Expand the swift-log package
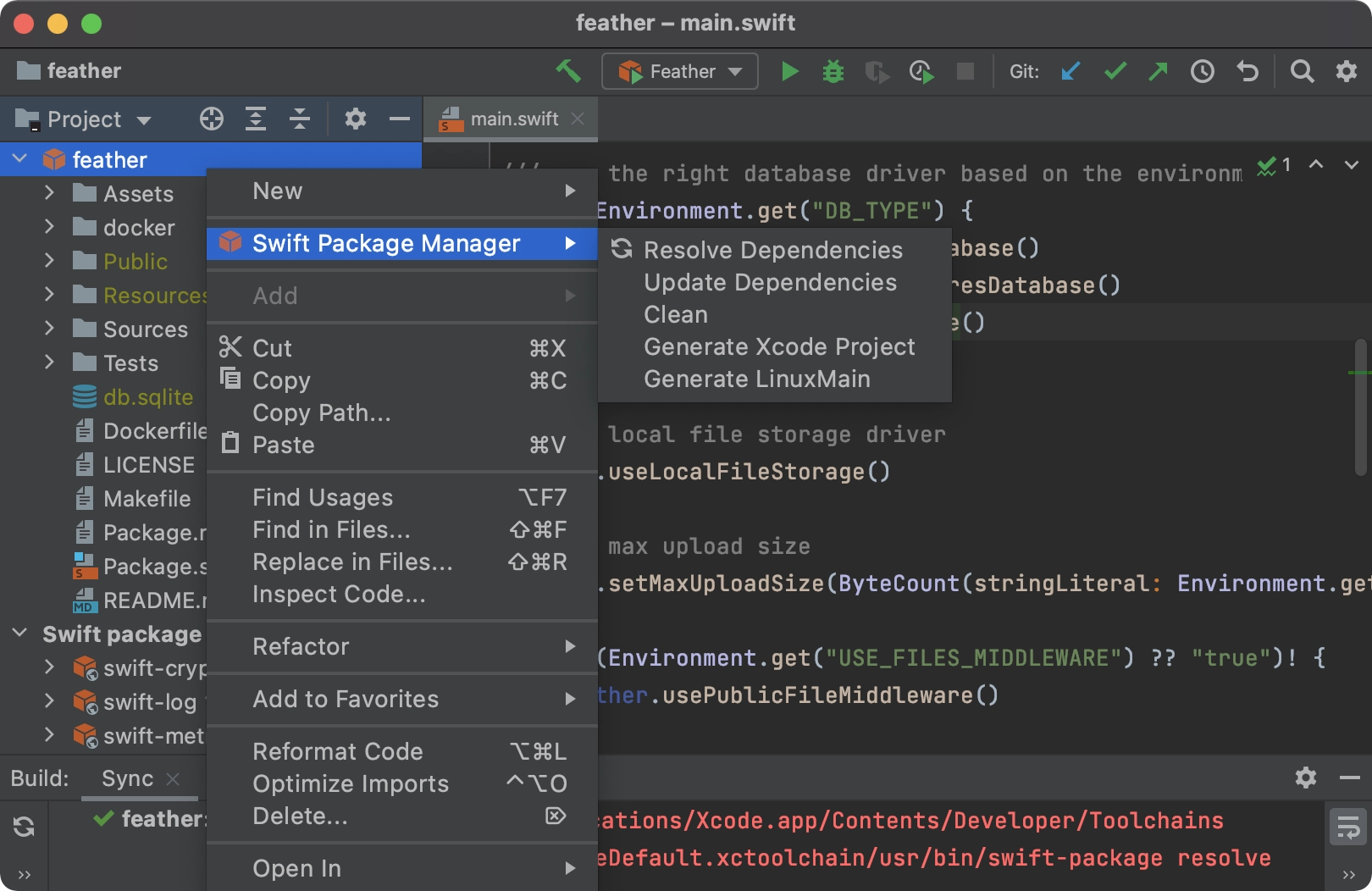This screenshot has width=1372, height=891. [49, 701]
